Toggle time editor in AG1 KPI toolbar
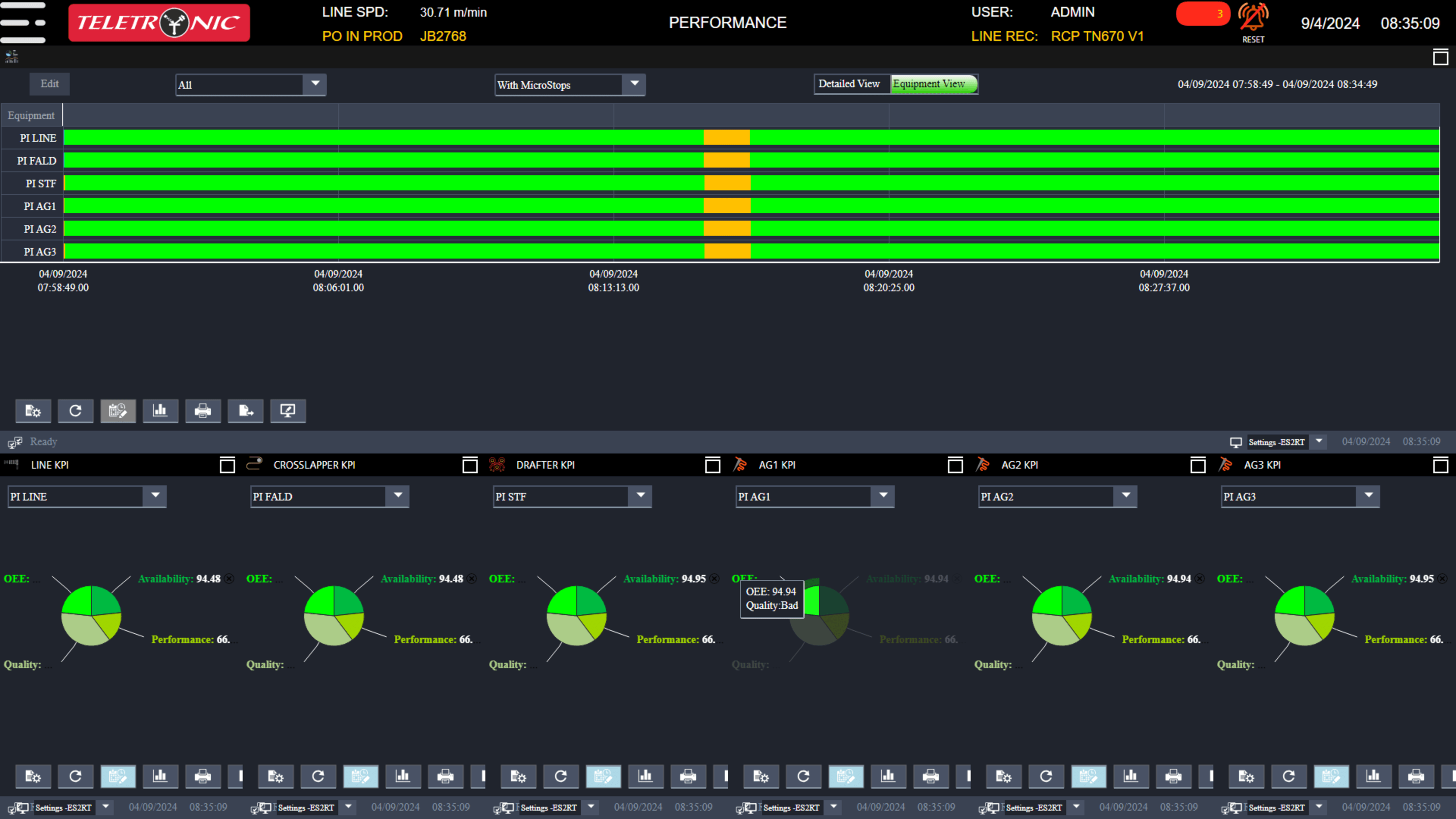This screenshot has width=1456, height=819. pyautogui.click(x=846, y=777)
